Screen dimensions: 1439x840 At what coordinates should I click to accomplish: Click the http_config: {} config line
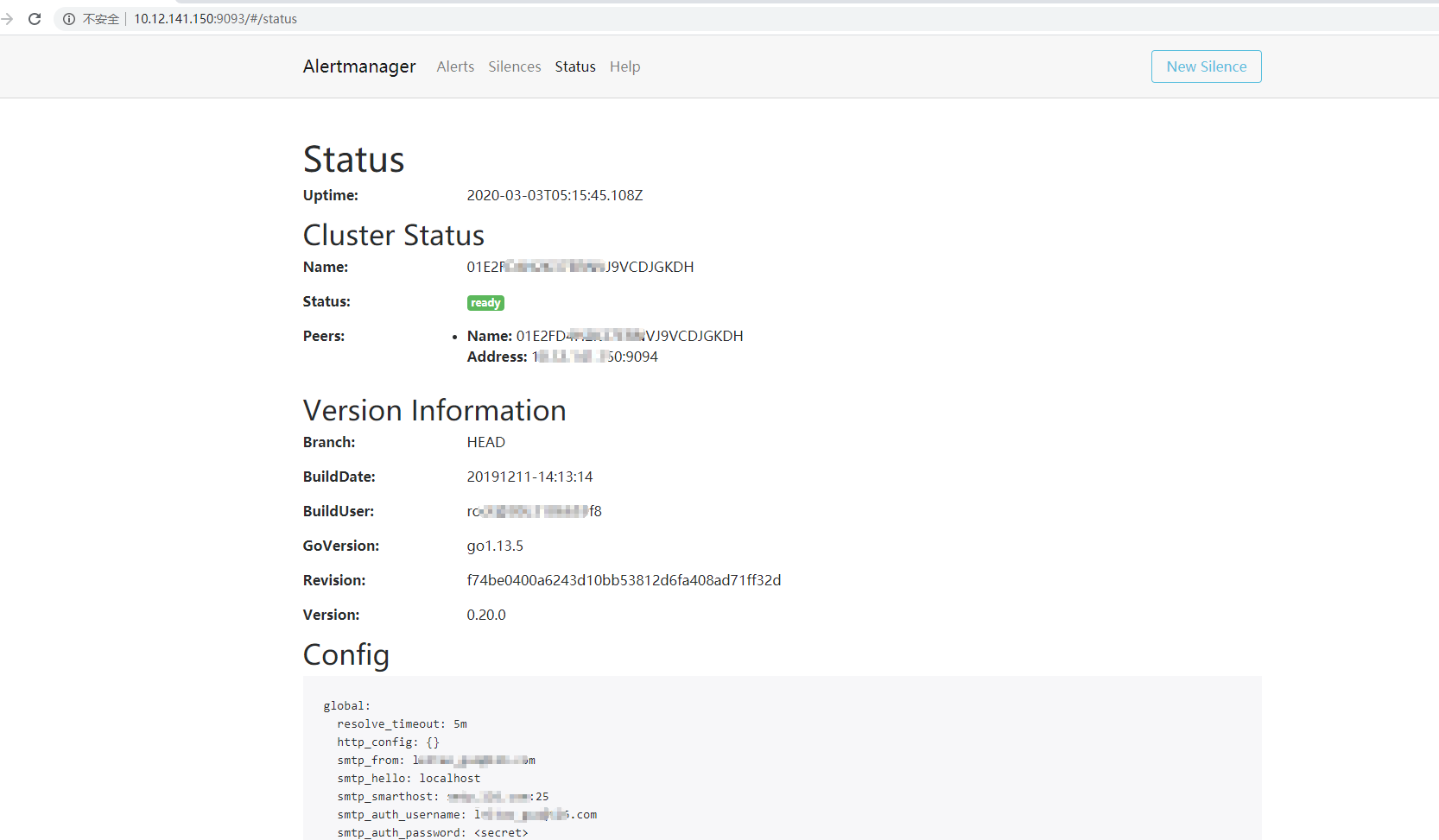[x=389, y=742]
